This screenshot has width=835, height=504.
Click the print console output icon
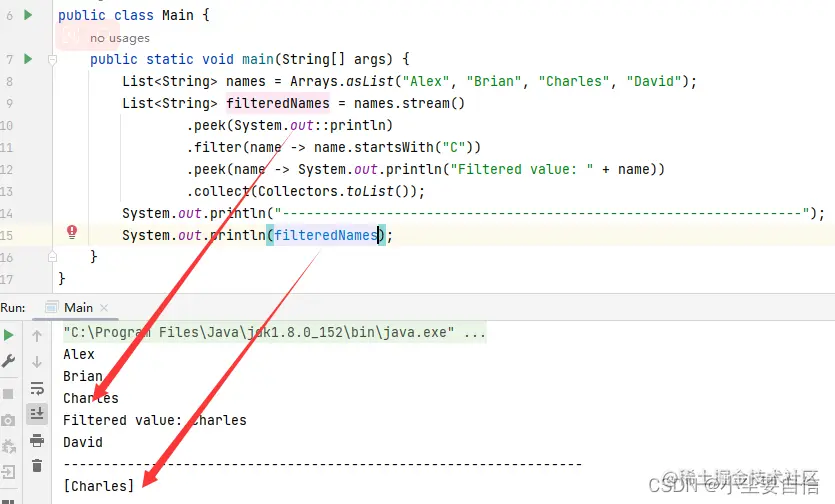point(37,441)
